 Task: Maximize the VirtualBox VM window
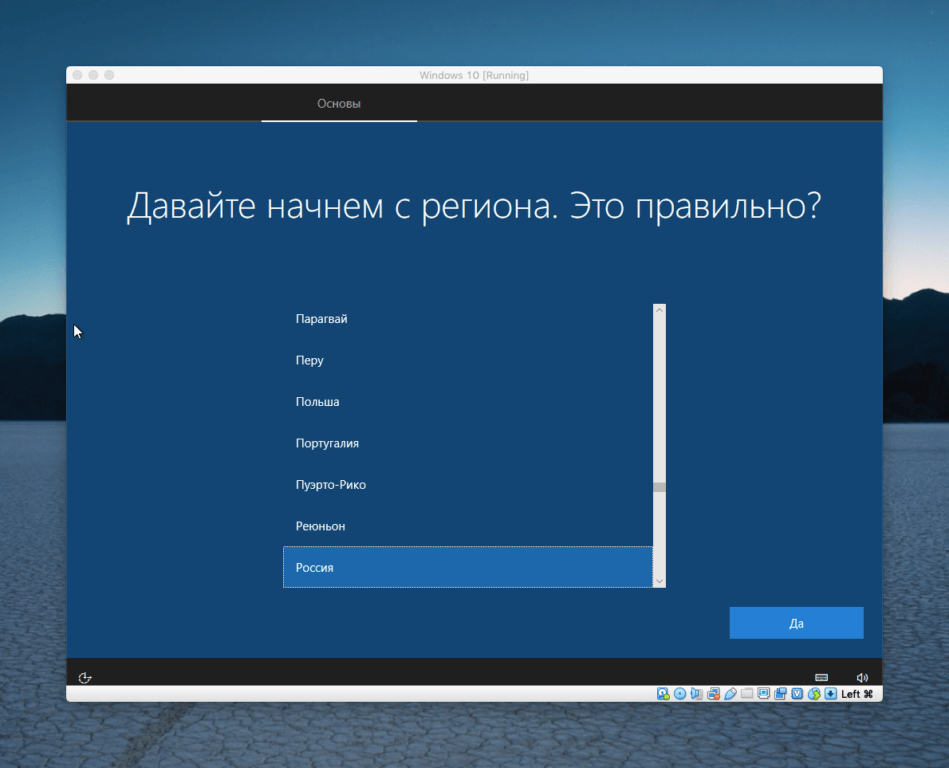tap(109, 75)
